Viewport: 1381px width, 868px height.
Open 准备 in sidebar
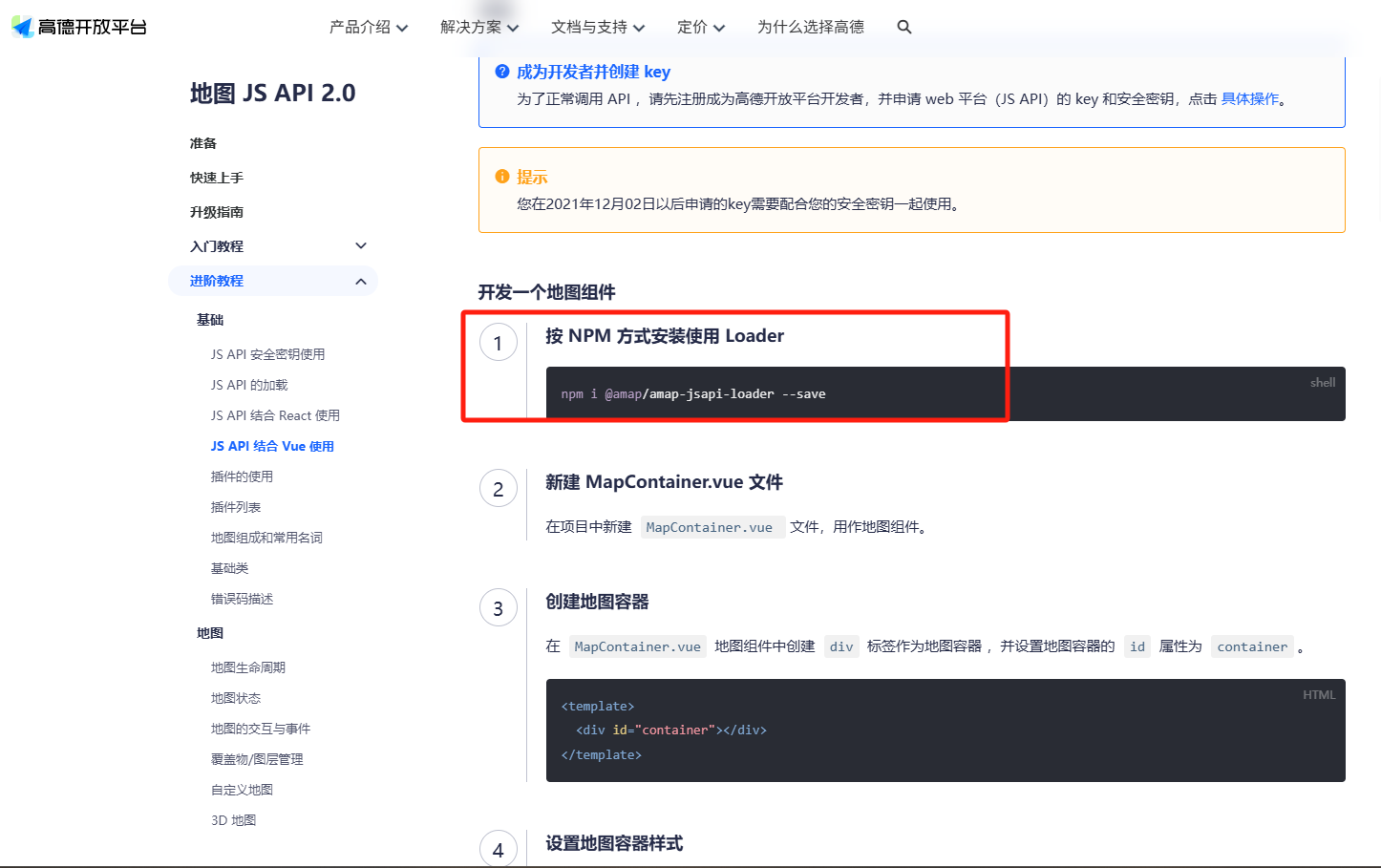click(x=203, y=143)
